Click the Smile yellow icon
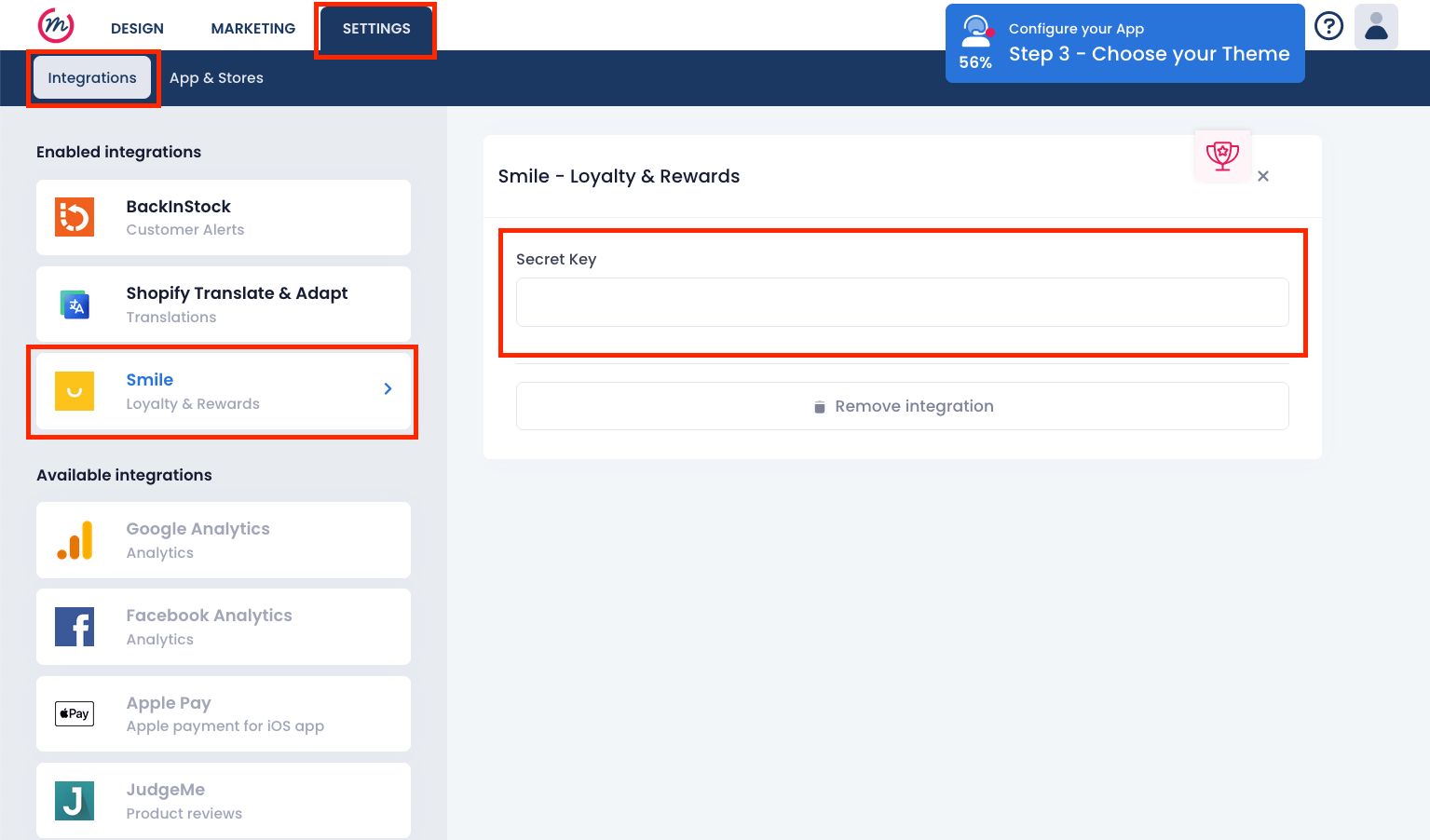Screen dimensions: 1430x840 point(75,391)
